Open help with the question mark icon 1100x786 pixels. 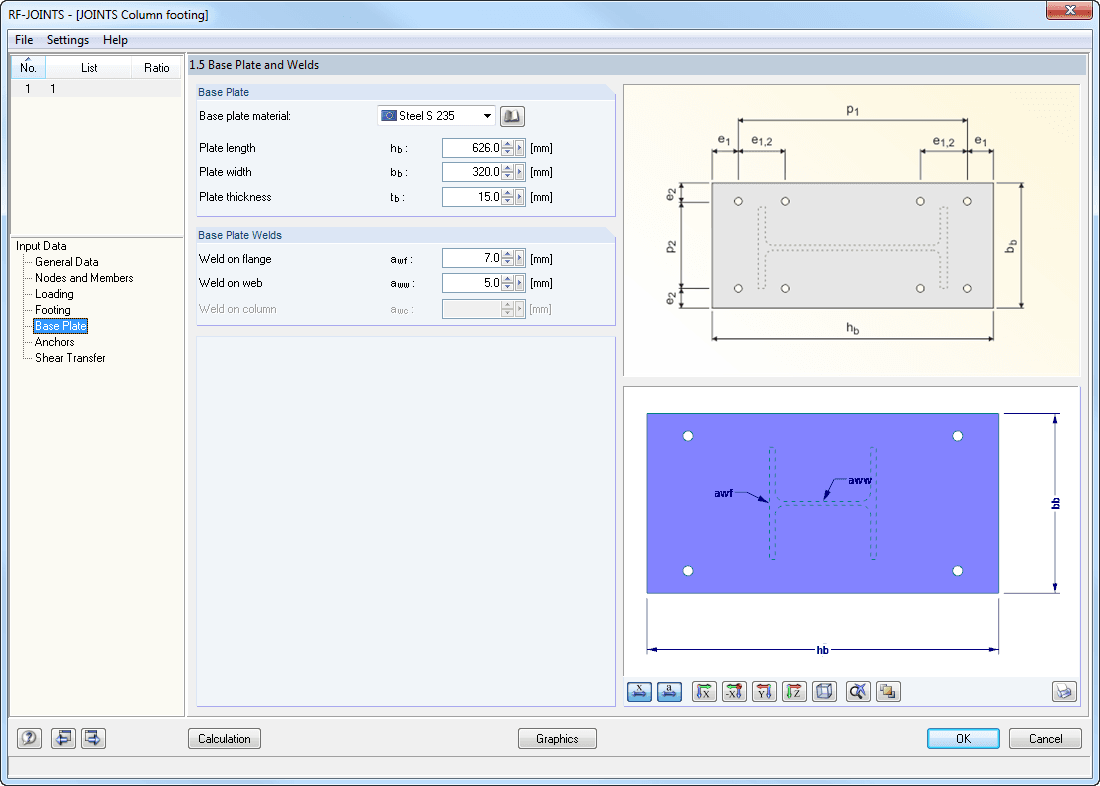[x=29, y=738]
